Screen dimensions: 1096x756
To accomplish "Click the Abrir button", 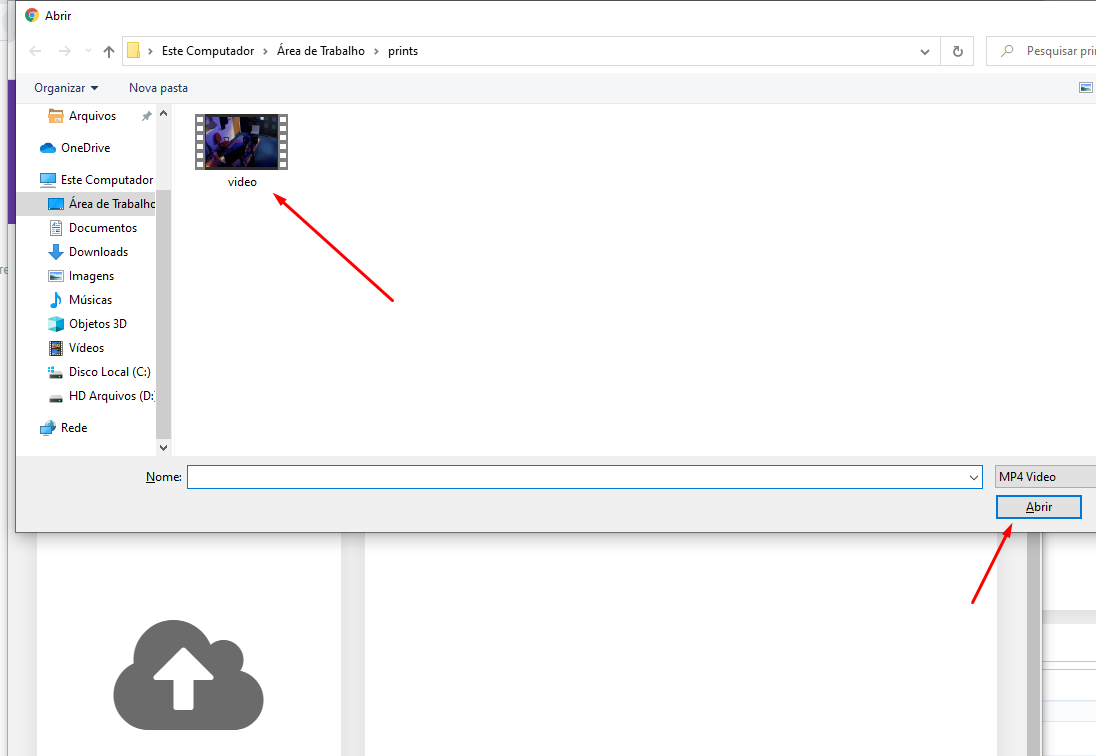I will [x=1039, y=507].
